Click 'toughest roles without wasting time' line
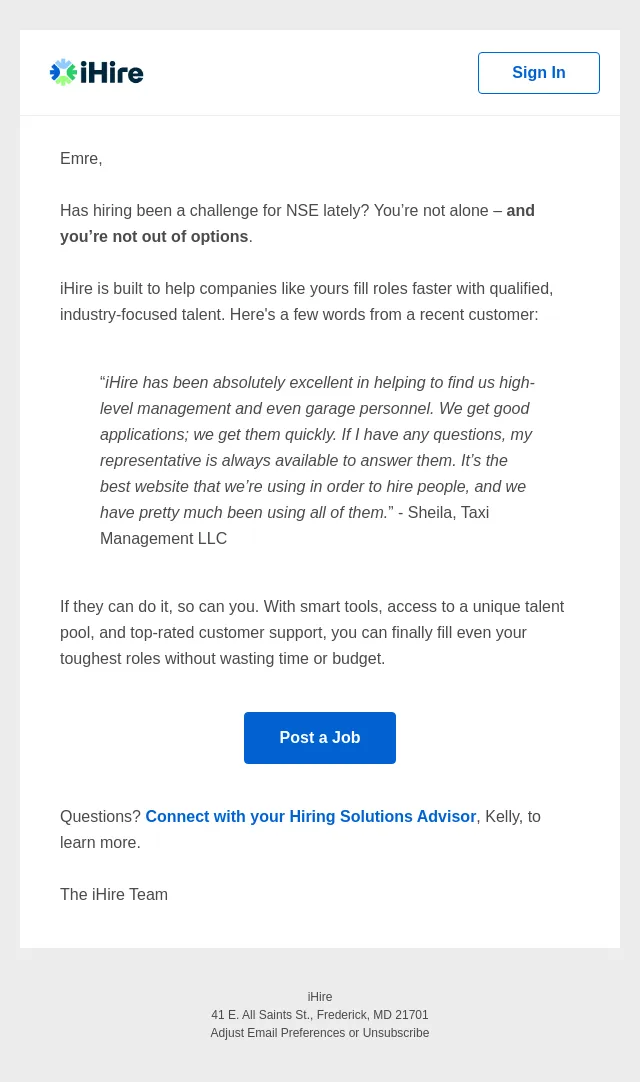Screen dimensions: 640x1082 (222, 658)
